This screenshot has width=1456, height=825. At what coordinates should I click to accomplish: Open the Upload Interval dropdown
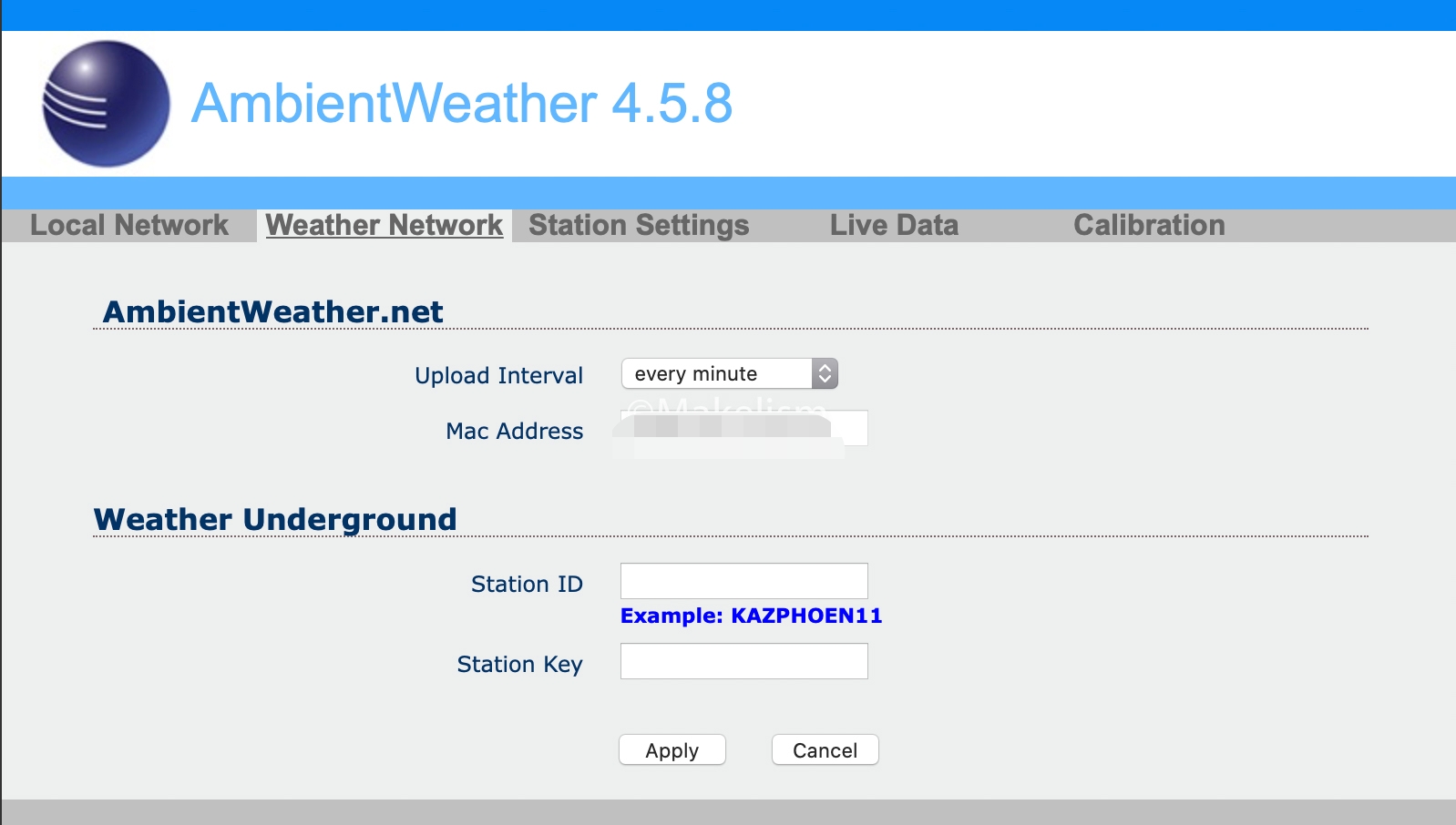730,373
